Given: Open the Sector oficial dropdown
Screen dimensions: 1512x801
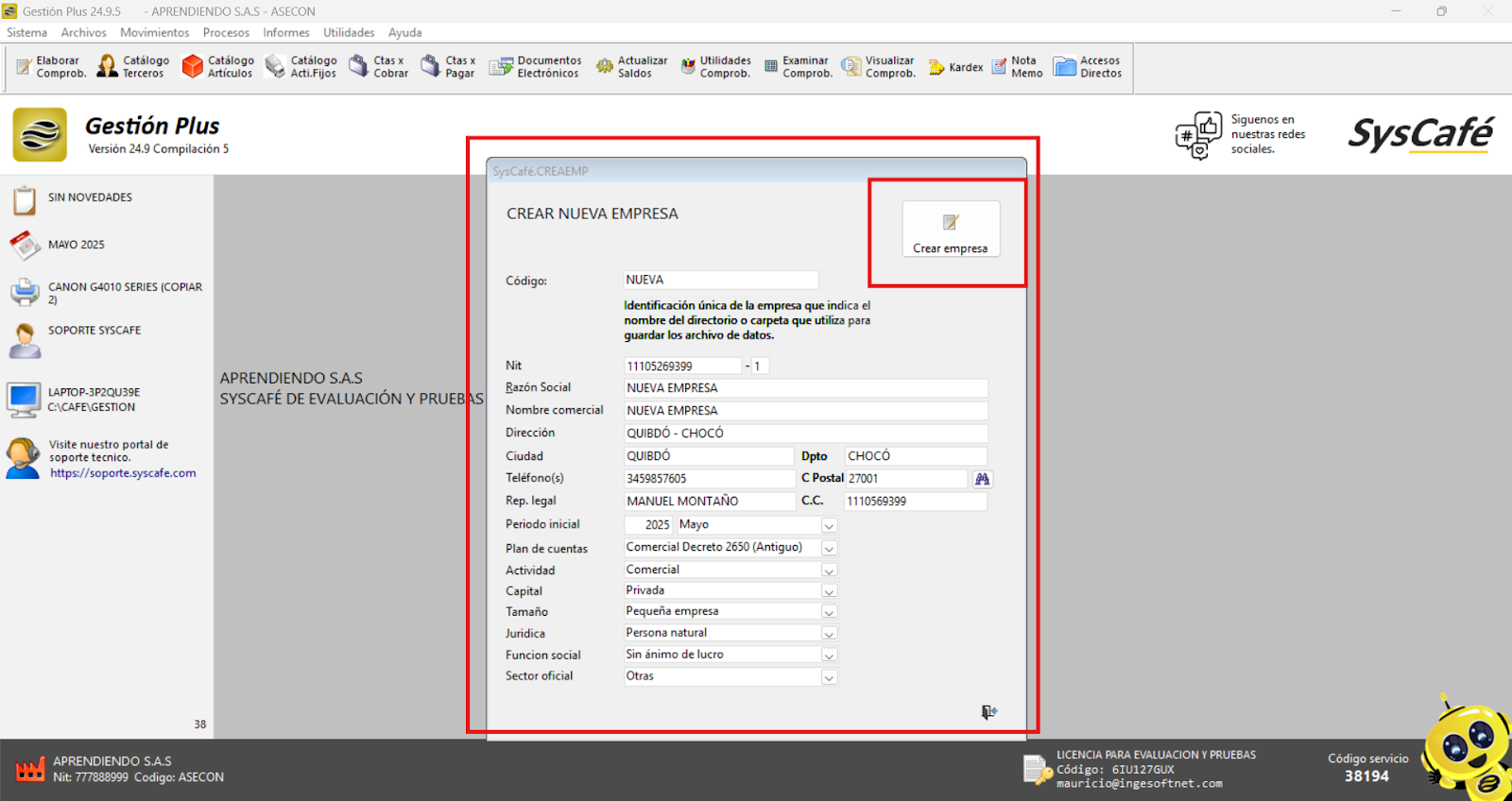Looking at the screenshot, I should [x=829, y=677].
